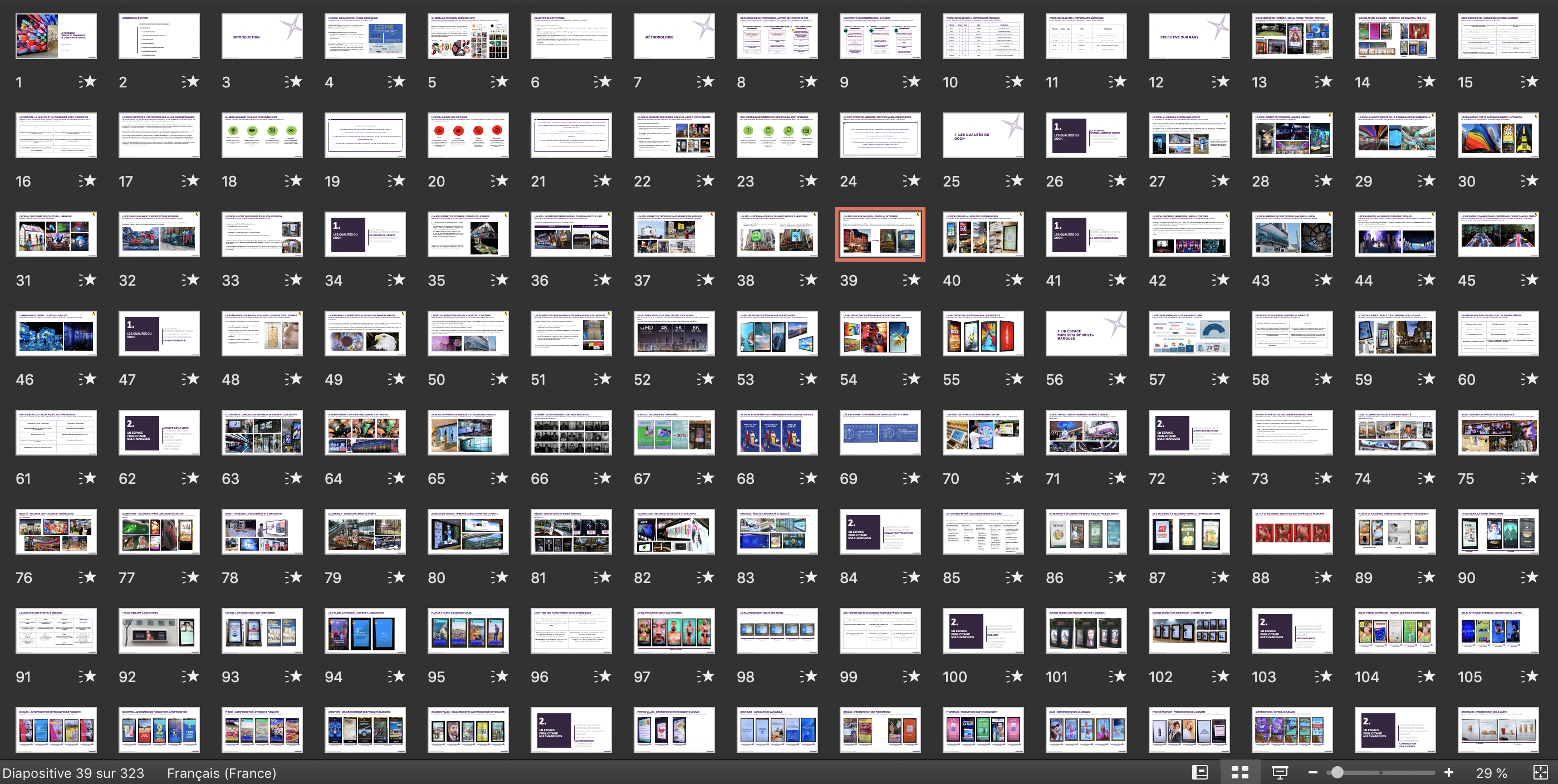Viewport: 1558px width, 784px height.
Task: Click the Français (France) language indicator
Action: [x=222, y=773]
